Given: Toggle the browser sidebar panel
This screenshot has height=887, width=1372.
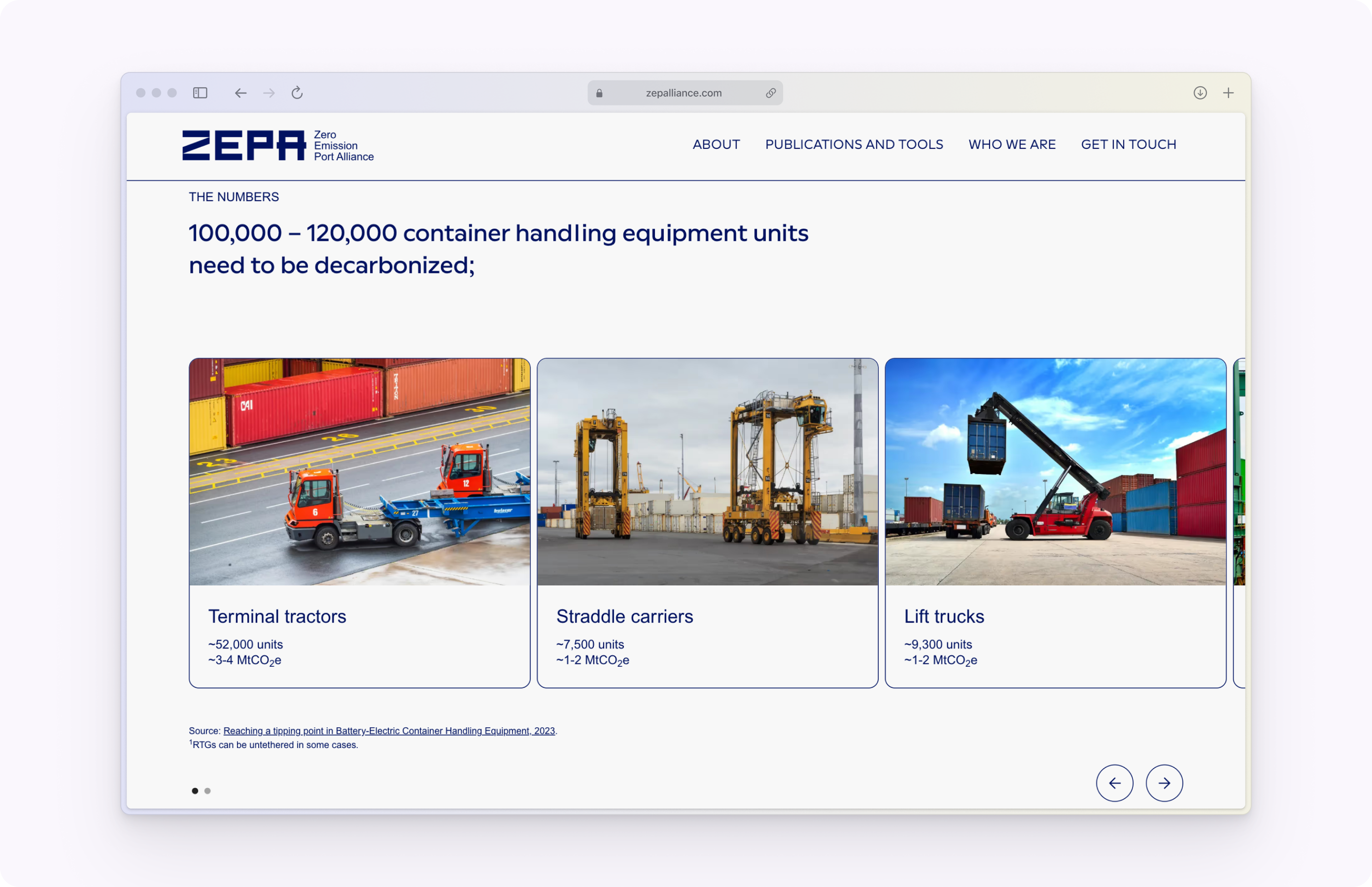Looking at the screenshot, I should (x=201, y=93).
